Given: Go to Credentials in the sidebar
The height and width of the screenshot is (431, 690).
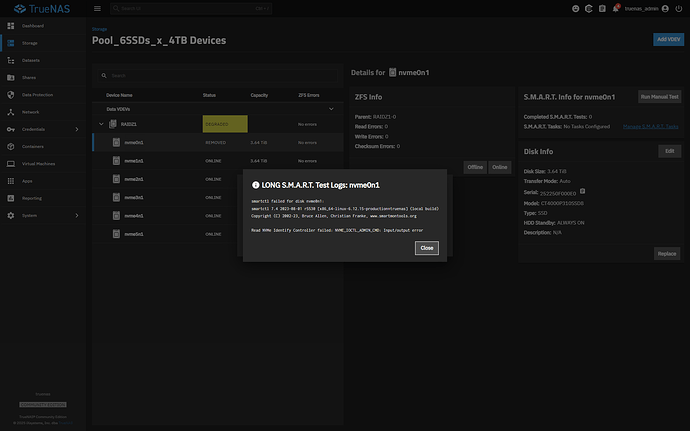Looking at the screenshot, I should (43, 129).
